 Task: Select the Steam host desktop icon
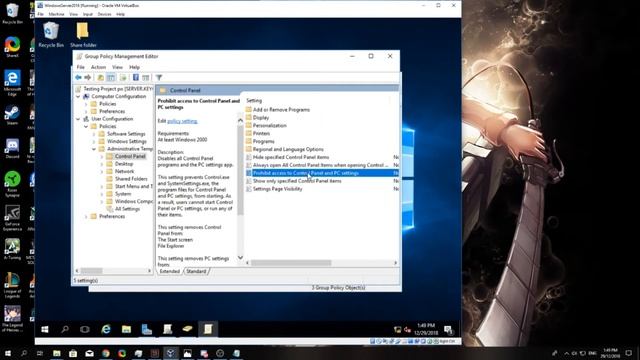(x=12, y=116)
